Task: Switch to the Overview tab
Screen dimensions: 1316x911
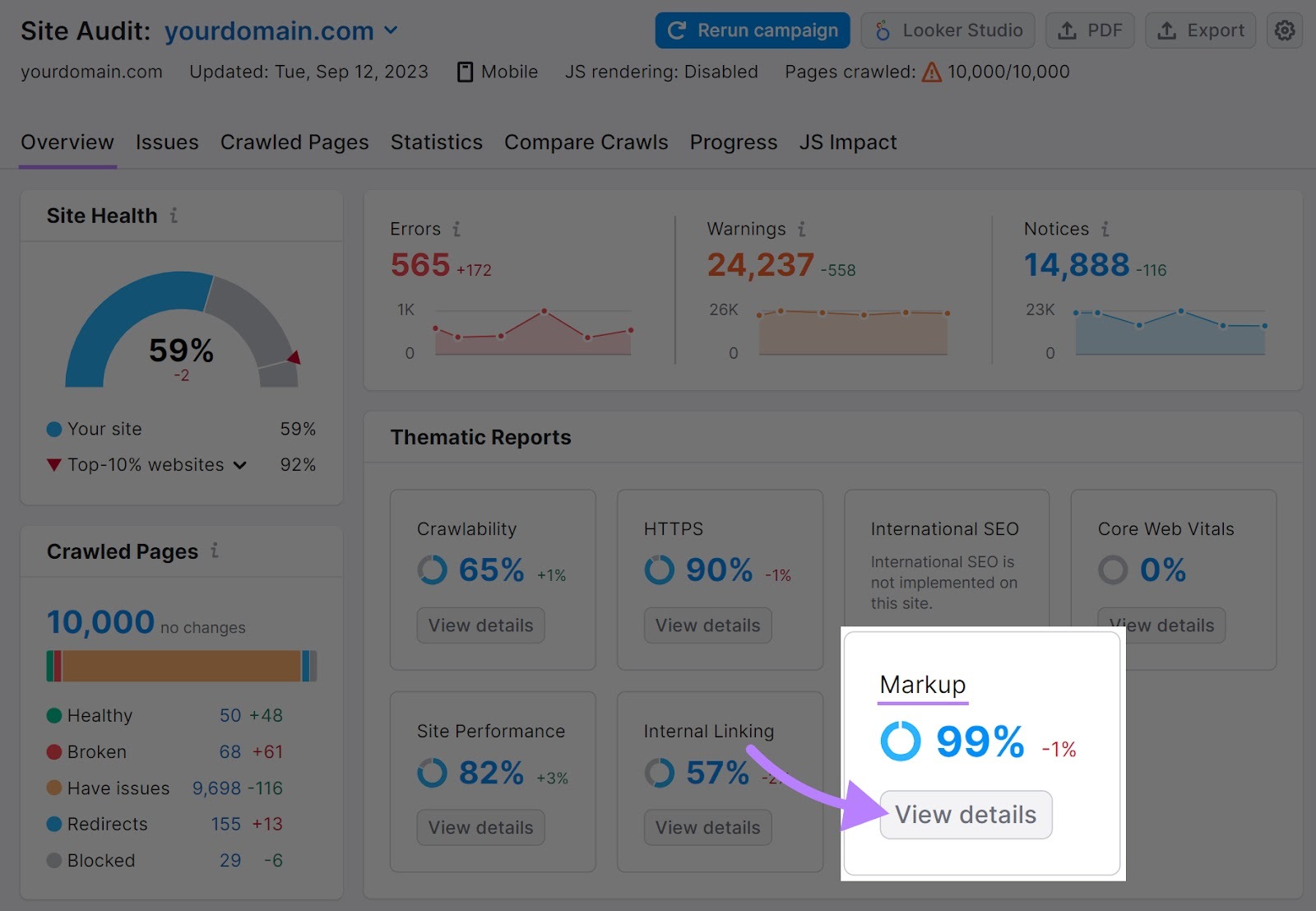Action: pyautogui.click(x=67, y=142)
